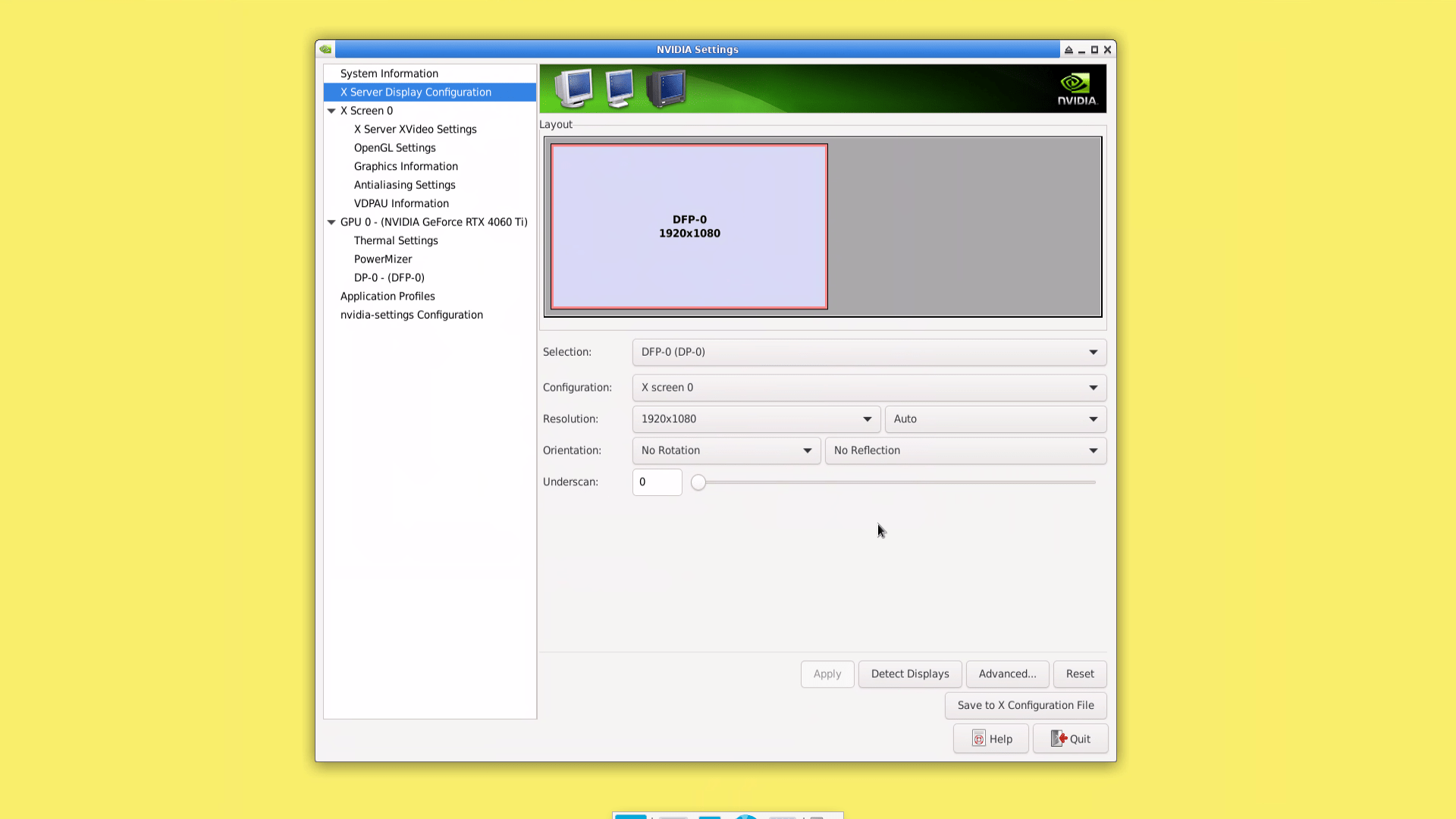Open Advanced... display options
Viewport: 1456px width, 819px height.
click(x=1007, y=674)
